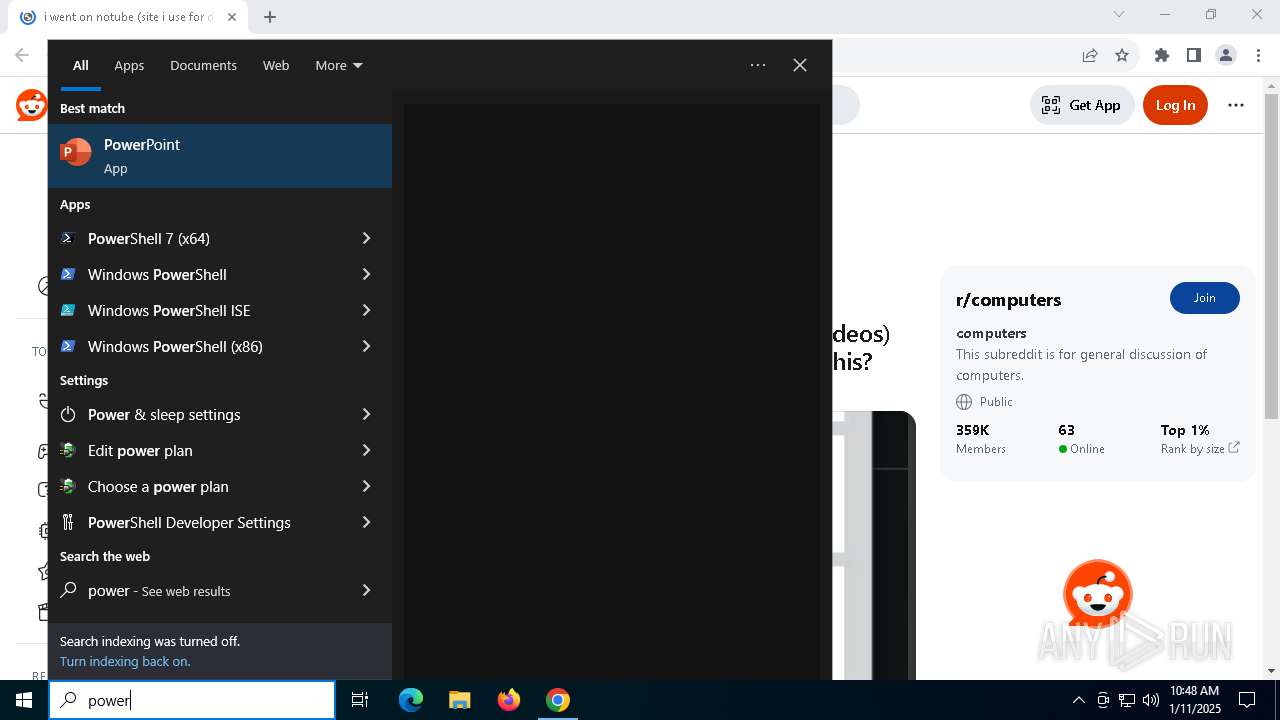The height and width of the screenshot is (720, 1280).
Task: Expand web results arrow for power
Action: point(366,590)
